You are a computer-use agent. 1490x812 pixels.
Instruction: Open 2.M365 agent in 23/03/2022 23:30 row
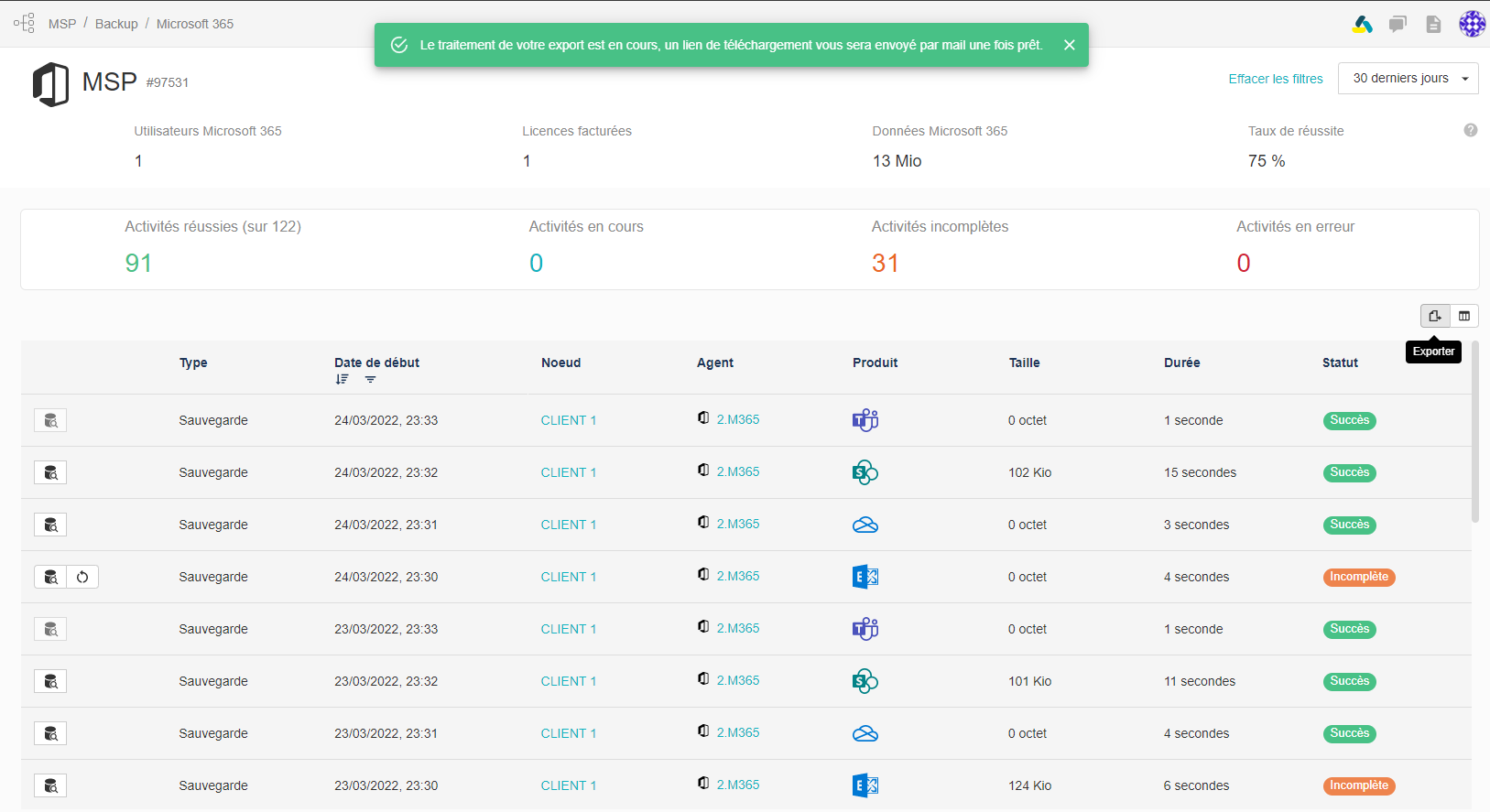click(x=737, y=785)
